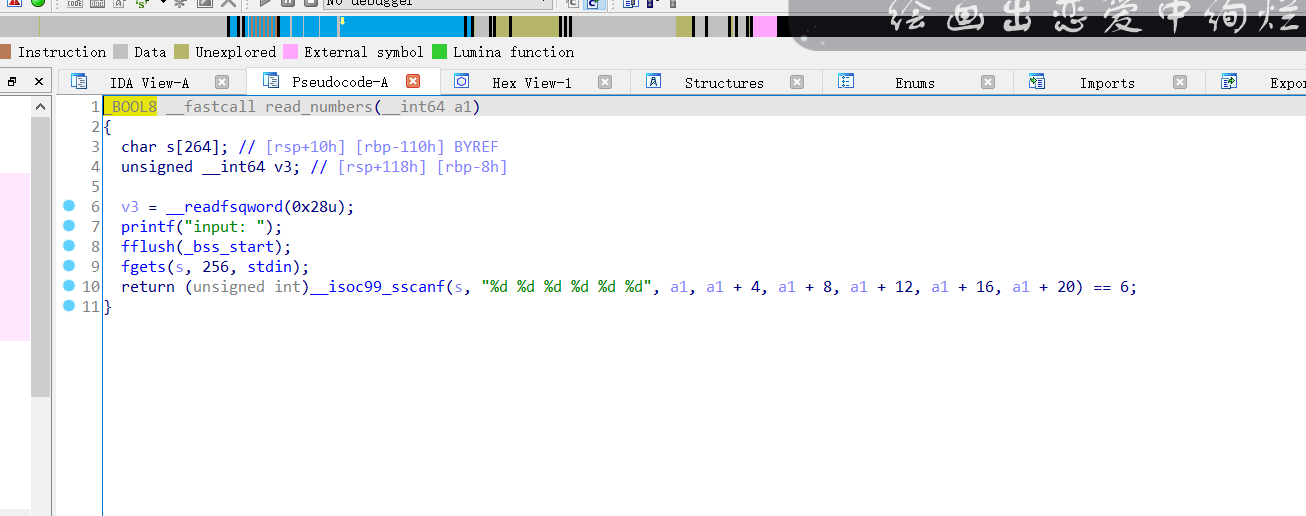Toggle breakpoint on return line 10
Viewport: 1306px width, 516px height.
coord(69,286)
